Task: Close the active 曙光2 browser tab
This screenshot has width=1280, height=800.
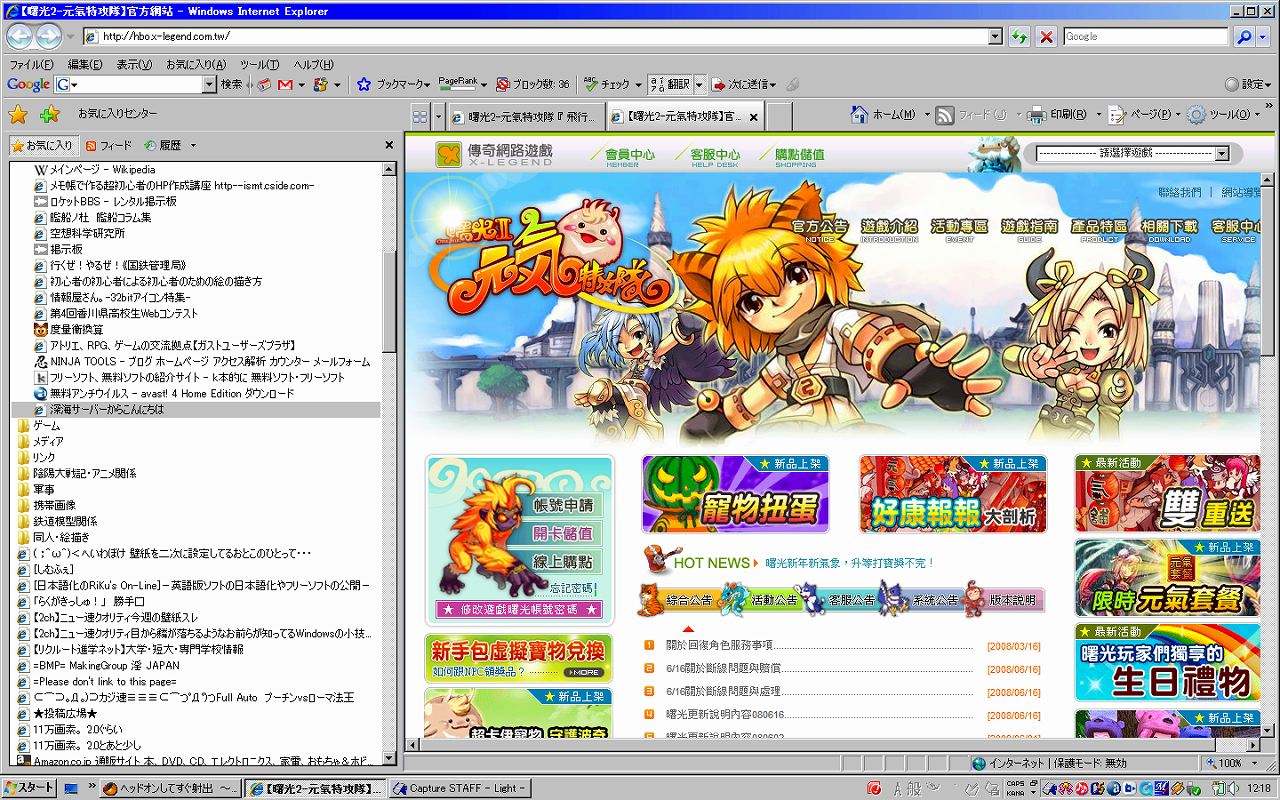Action: [754, 117]
